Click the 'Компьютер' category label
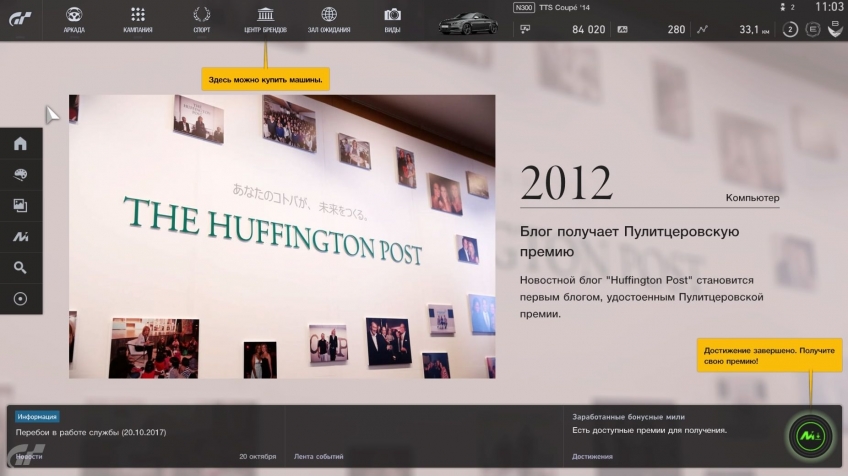Viewport: 848px width, 476px height. pos(752,198)
